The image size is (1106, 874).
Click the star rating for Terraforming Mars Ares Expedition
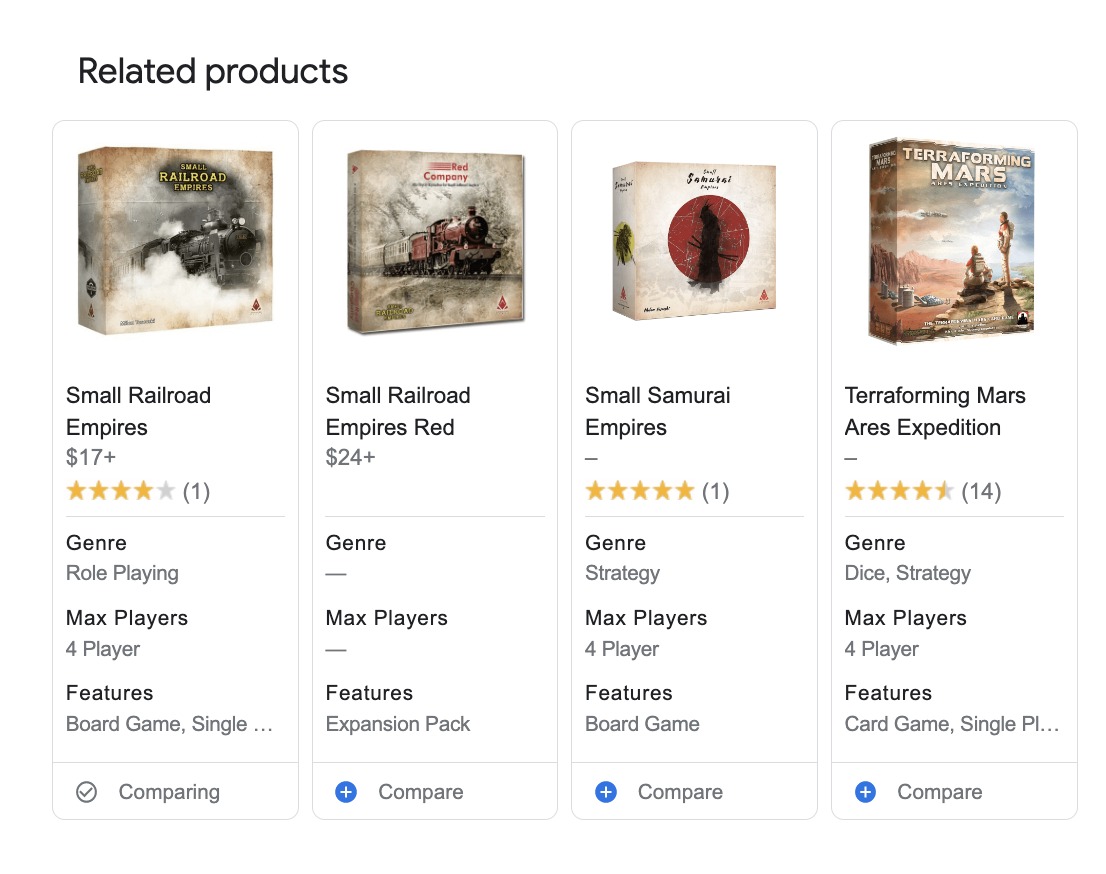coord(899,490)
